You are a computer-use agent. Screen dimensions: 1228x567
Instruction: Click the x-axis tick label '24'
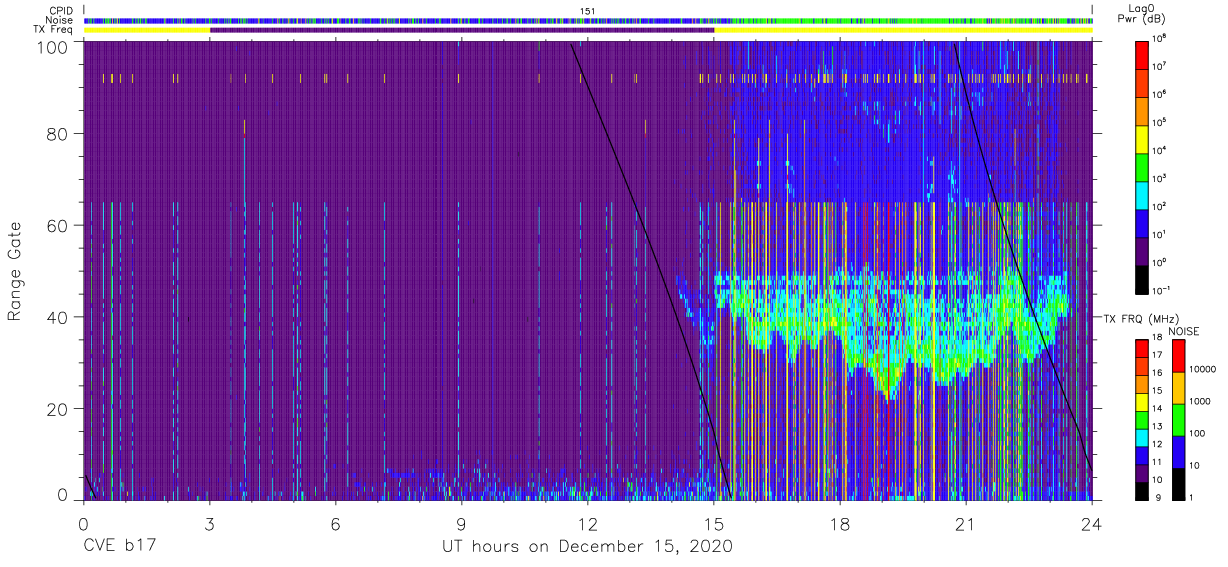(x=1092, y=523)
